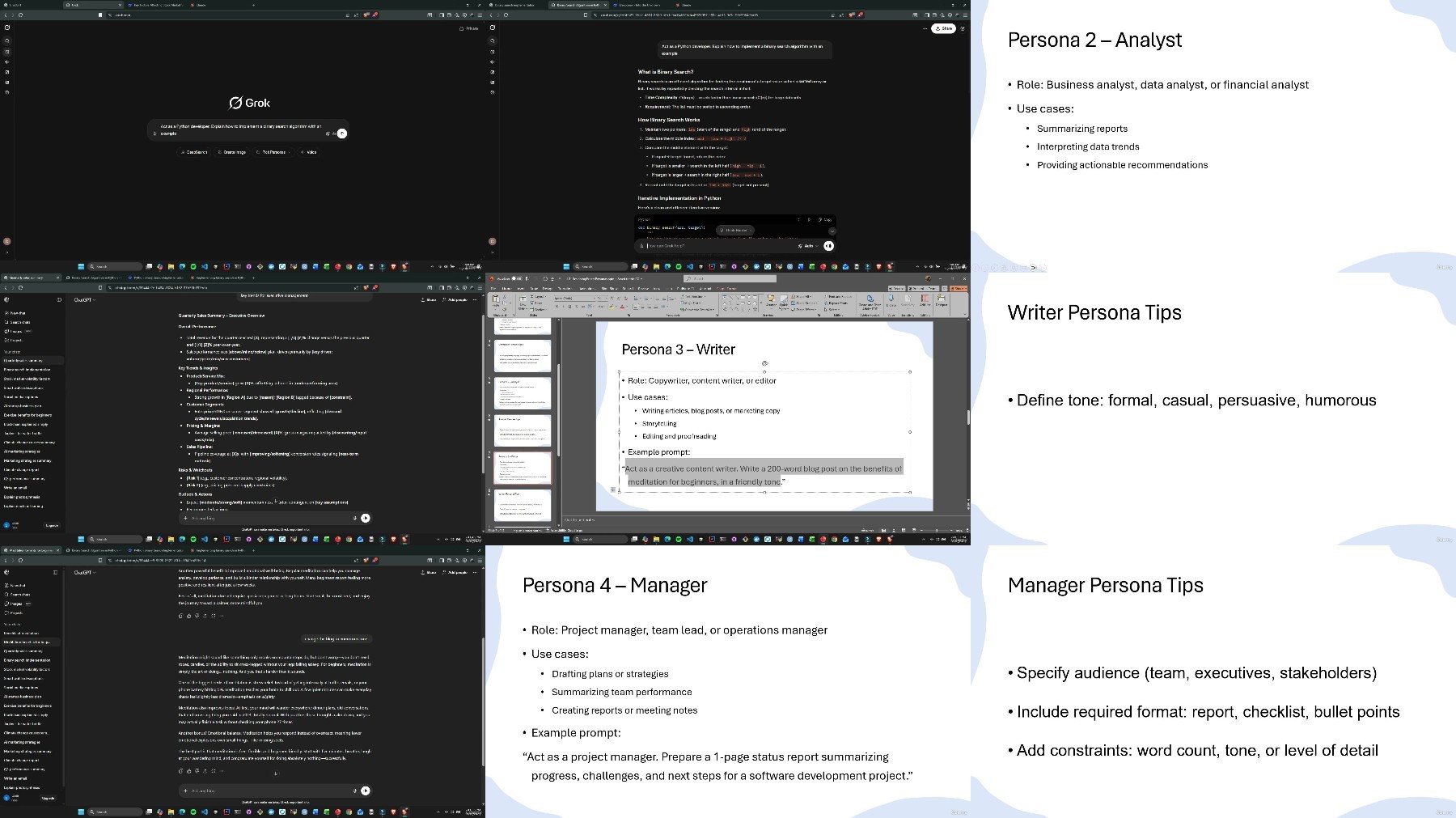Open the Transitions tab in PowerPoint
This screenshot has width=1456, height=818.
(565, 288)
